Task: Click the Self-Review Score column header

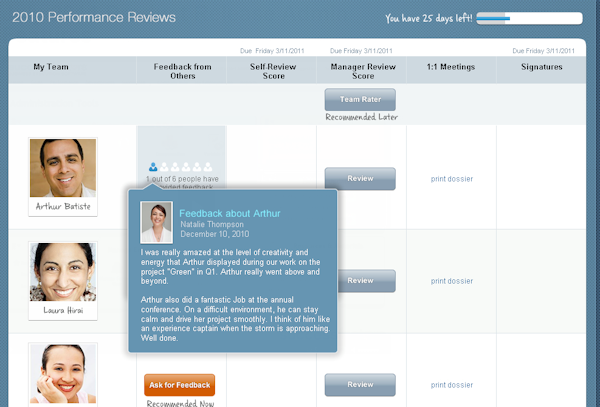Action: pos(273,71)
